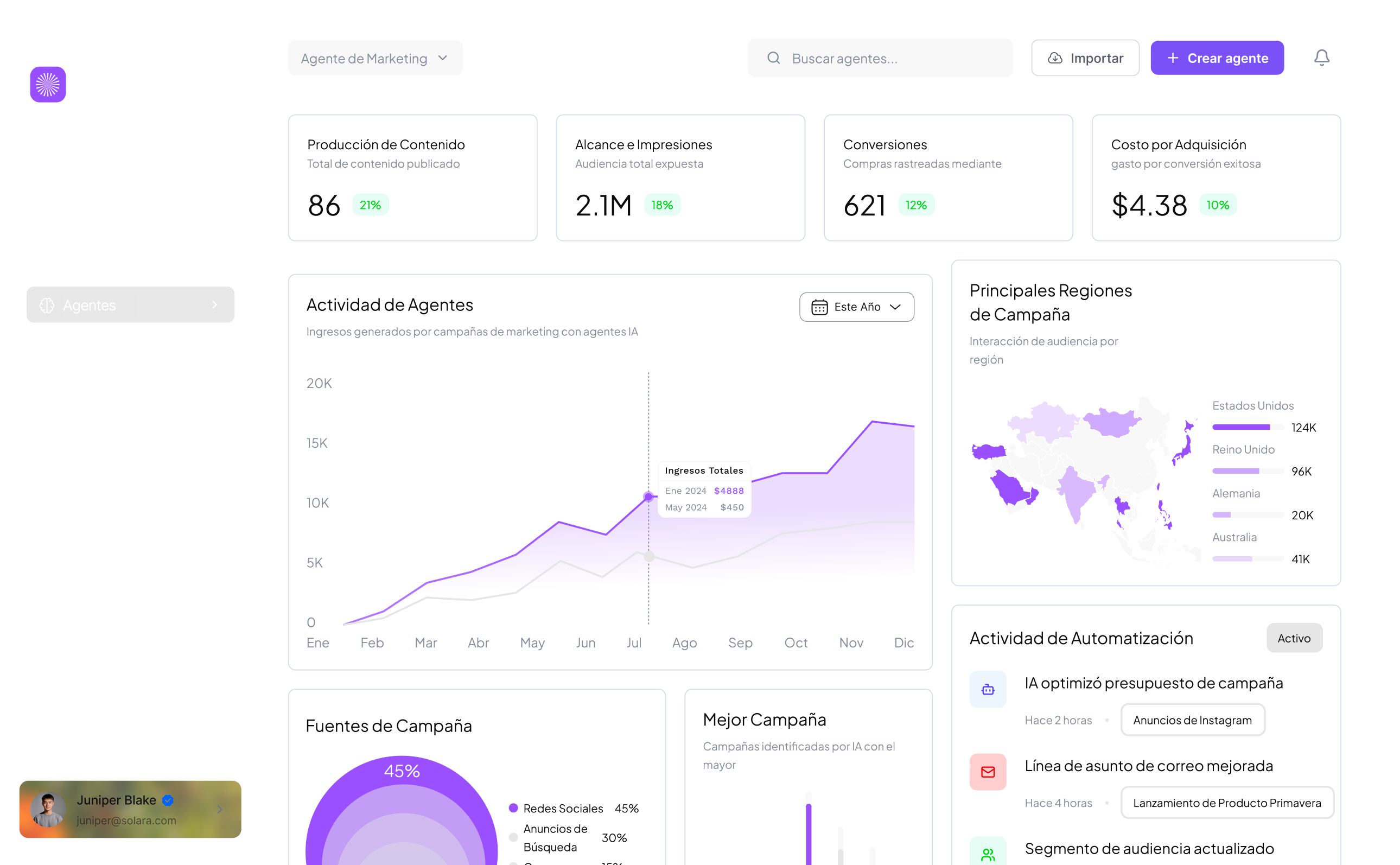Click the red mail icon for Línea de asunto
1400x865 pixels.
click(x=988, y=772)
